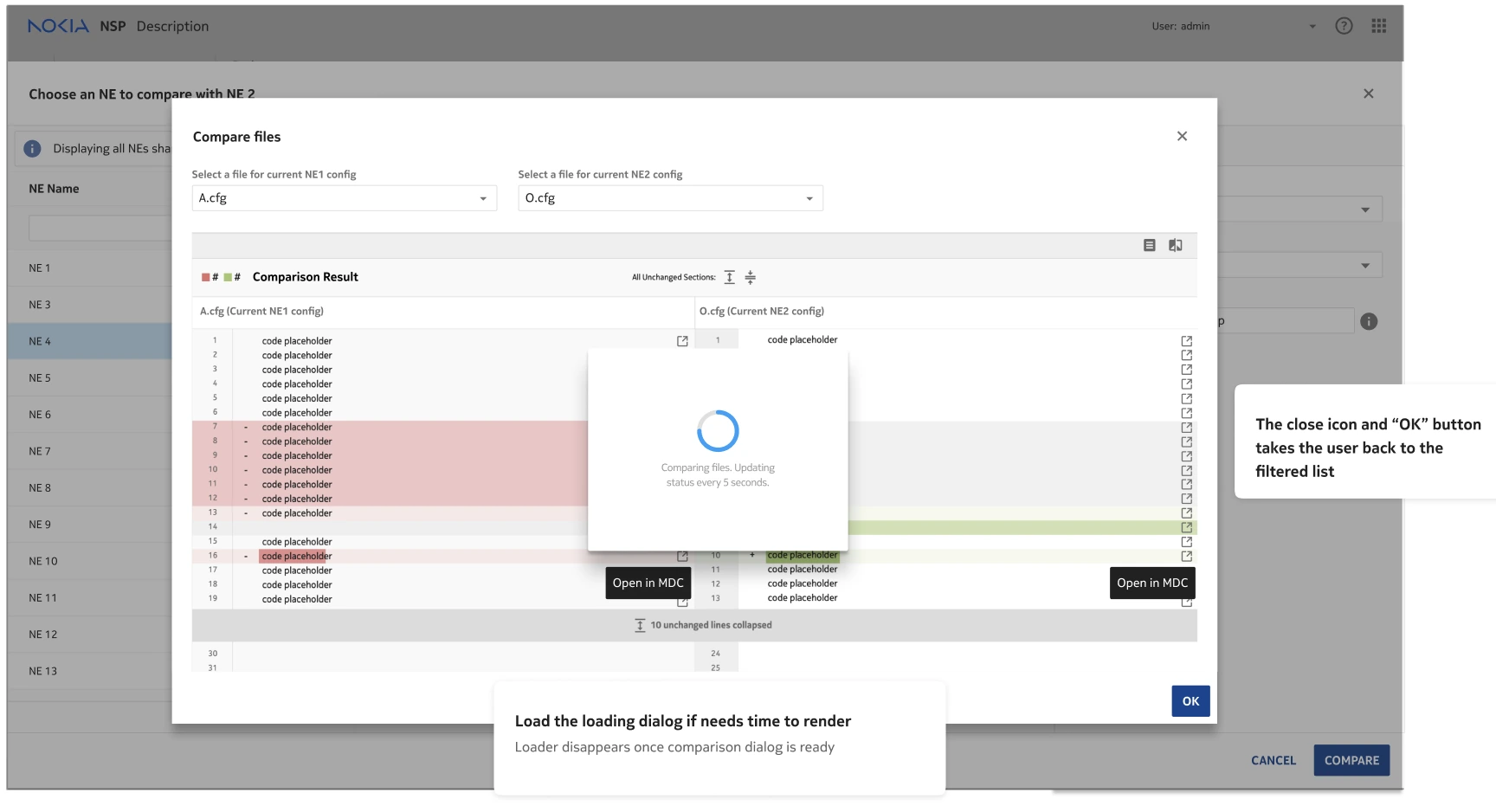Expand all unchanged sections icon
The height and width of the screenshot is (812, 1496).
point(729,277)
